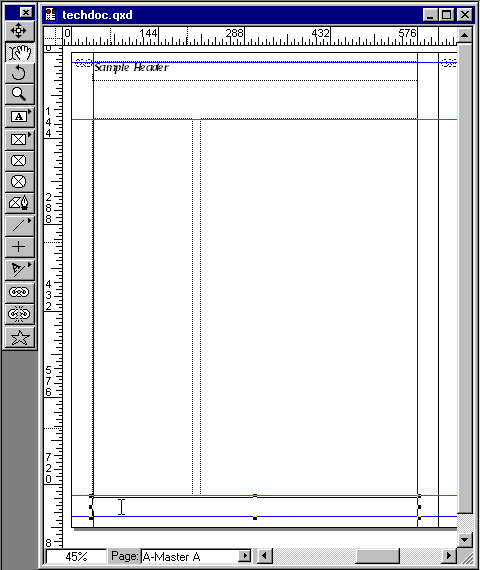The image size is (480, 570).
Task: Click the 45% view percent field
Action: [x=76, y=556]
